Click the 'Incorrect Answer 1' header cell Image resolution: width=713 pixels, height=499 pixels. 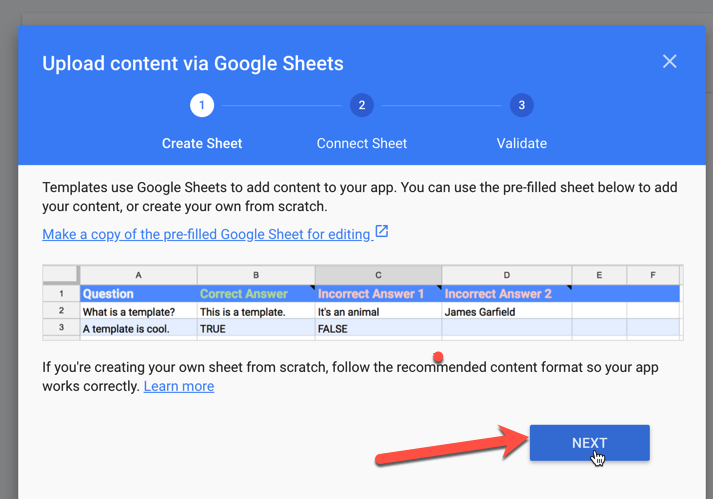coord(378,294)
